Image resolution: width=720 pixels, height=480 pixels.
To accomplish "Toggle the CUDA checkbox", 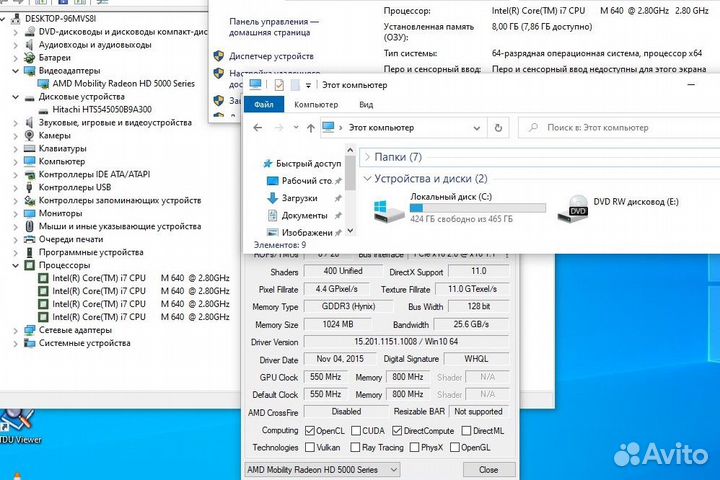I will [x=356, y=431].
